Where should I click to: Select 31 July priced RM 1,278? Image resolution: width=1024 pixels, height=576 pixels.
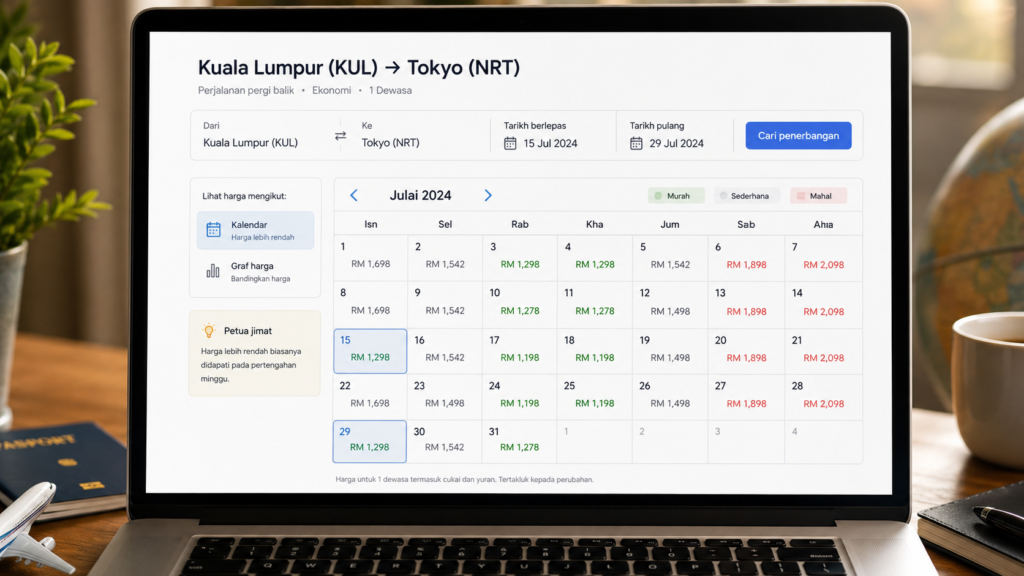(x=520, y=442)
